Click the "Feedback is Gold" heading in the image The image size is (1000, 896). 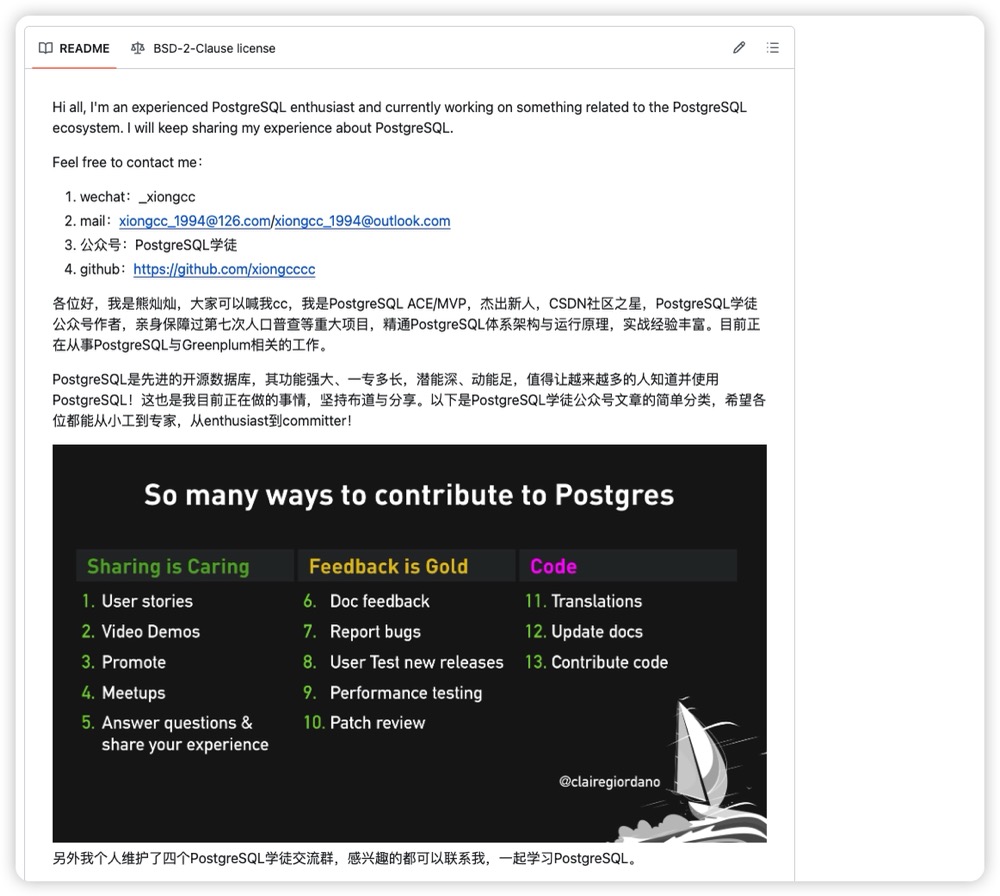click(388, 566)
